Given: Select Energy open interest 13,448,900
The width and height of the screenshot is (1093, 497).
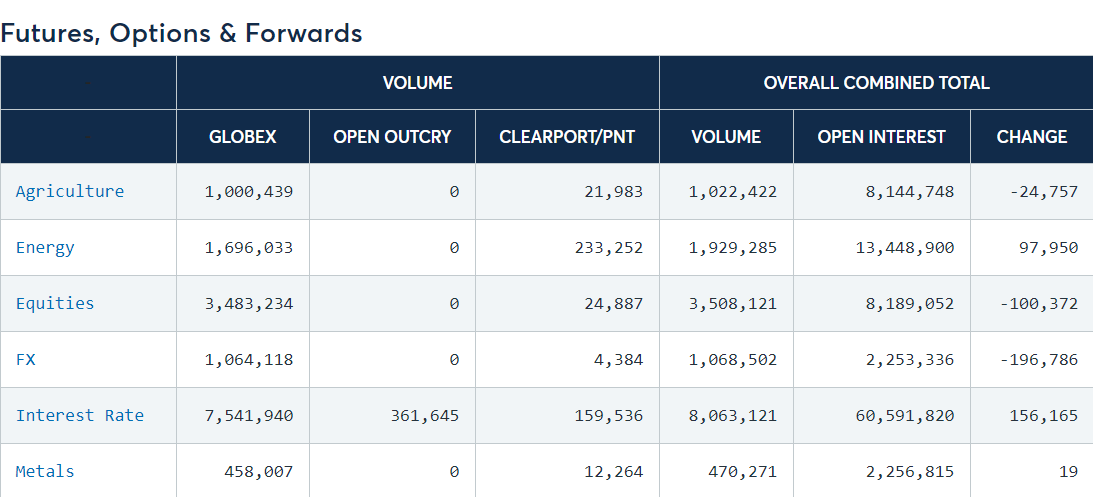Looking at the screenshot, I should pos(905,247).
